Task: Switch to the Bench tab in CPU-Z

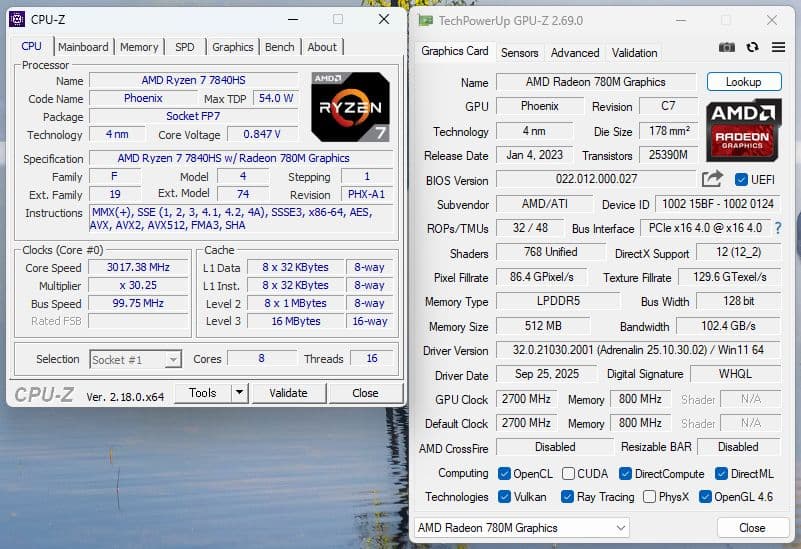Action: tap(279, 47)
